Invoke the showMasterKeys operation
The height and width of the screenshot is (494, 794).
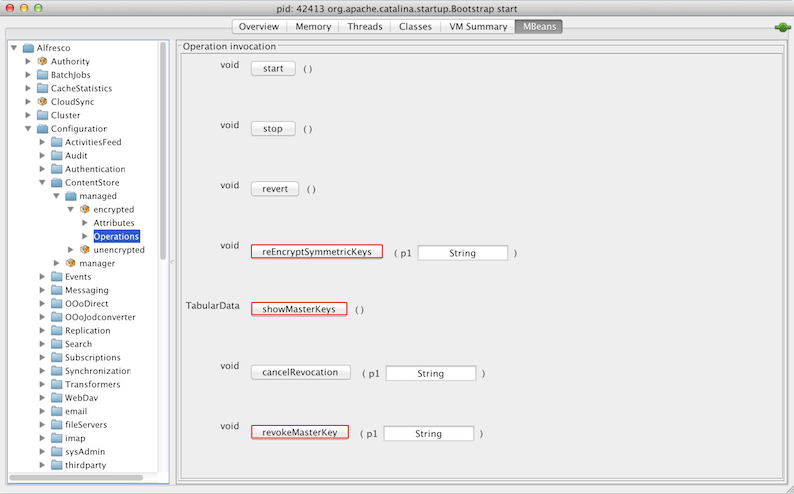pyautogui.click(x=299, y=309)
